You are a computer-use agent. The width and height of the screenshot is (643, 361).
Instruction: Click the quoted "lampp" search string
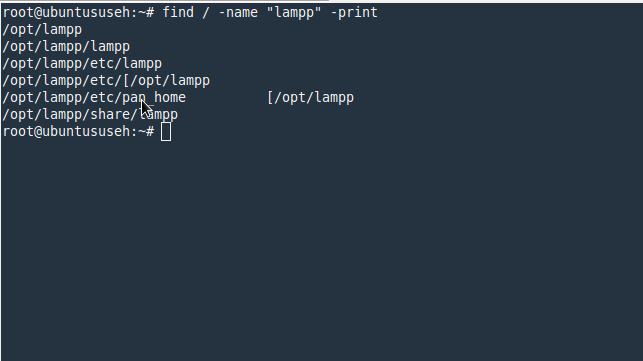[294, 13]
